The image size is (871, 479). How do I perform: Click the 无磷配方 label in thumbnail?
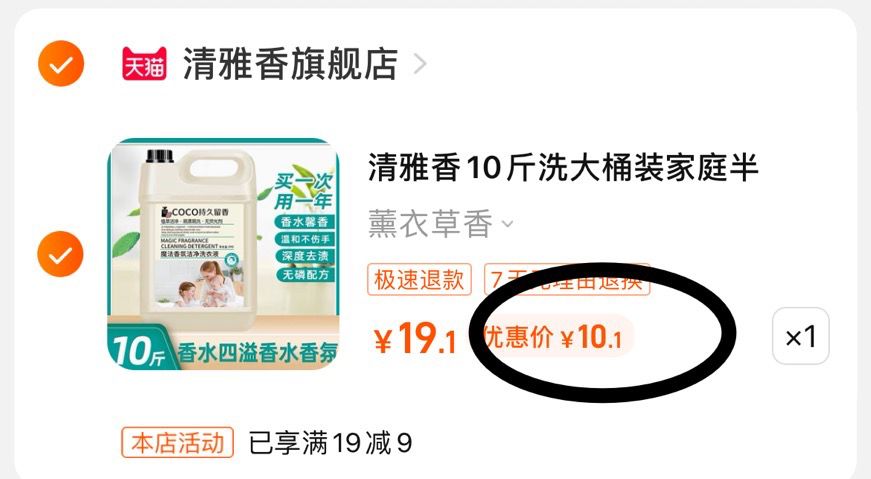point(304,274)
